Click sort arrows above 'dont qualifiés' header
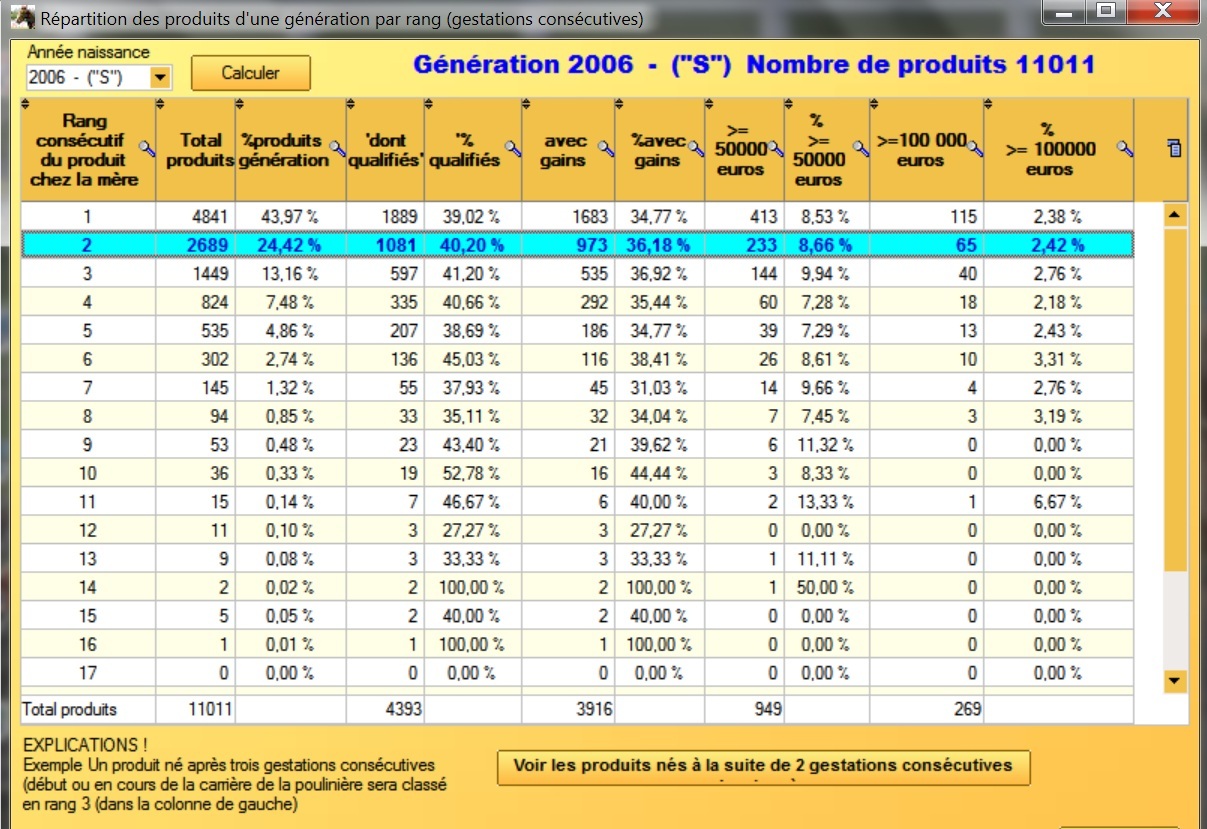 [x=350, y=103]
